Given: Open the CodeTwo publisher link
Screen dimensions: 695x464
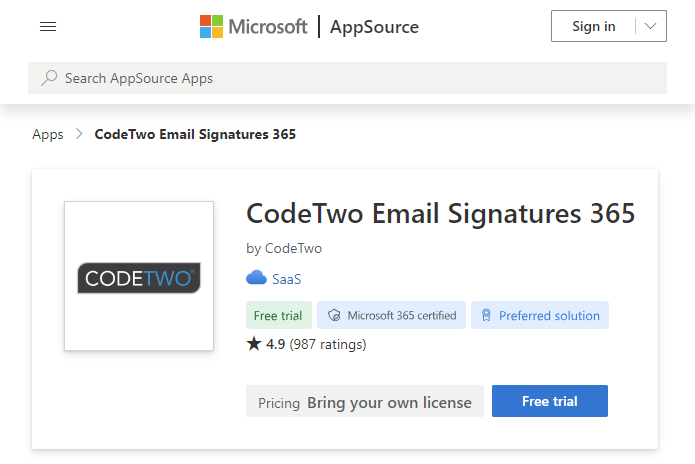Looking at the screenshot, I should pyautogui.click(x=293, y=248).
